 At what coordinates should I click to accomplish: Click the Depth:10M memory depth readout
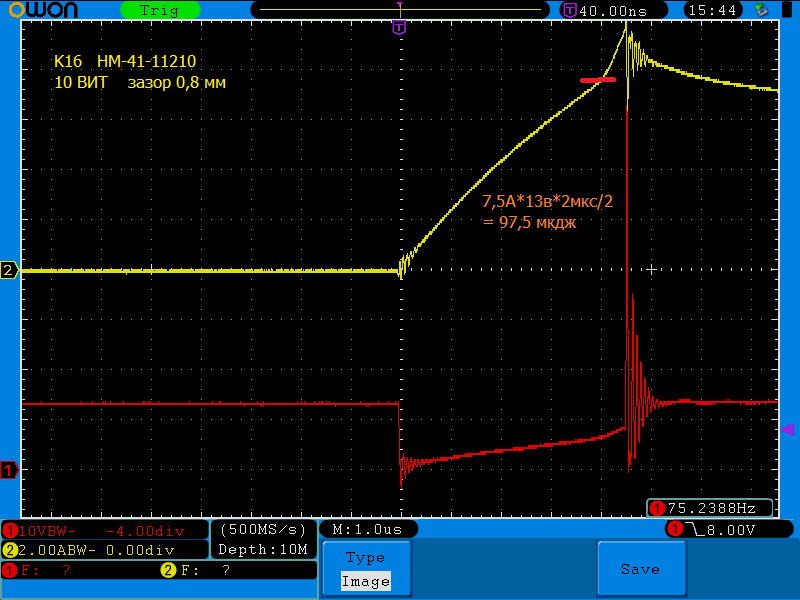tap(264, 549)
